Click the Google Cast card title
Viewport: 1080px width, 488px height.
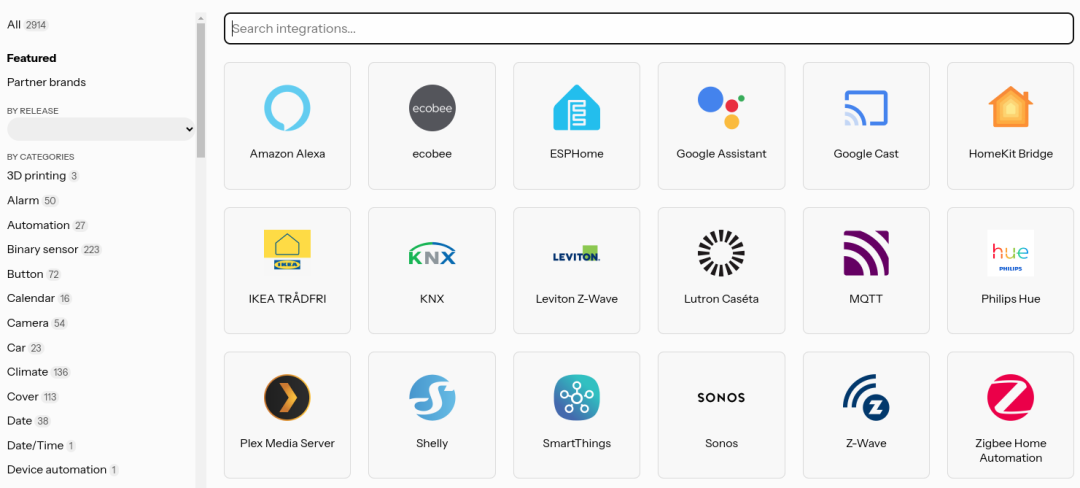click(866, 153)
